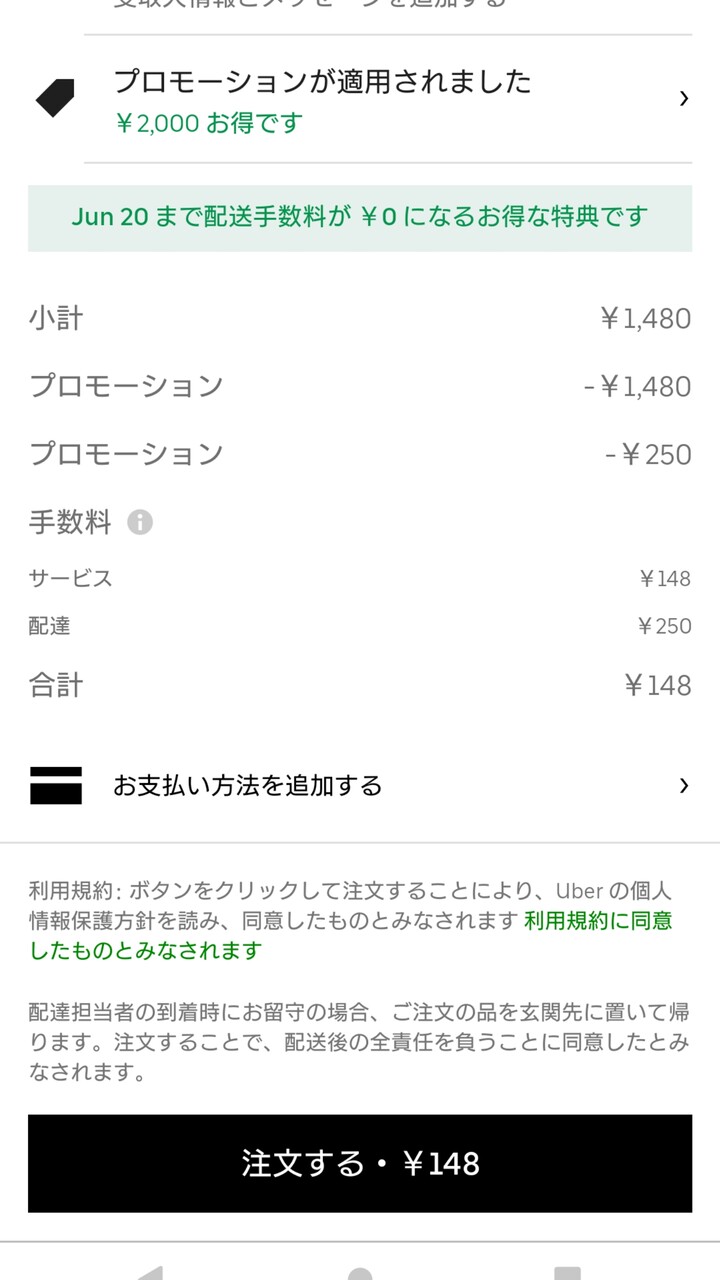Tap the -¥1,480 promotion discount row
Screen dimensions: 720x1280
(x=360, y=386)
